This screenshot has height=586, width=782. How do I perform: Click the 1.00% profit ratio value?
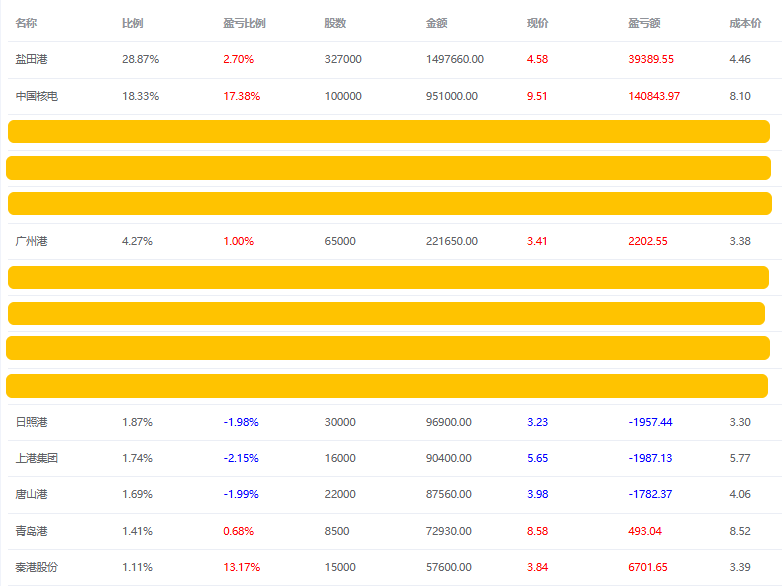[x=239, y=241]
